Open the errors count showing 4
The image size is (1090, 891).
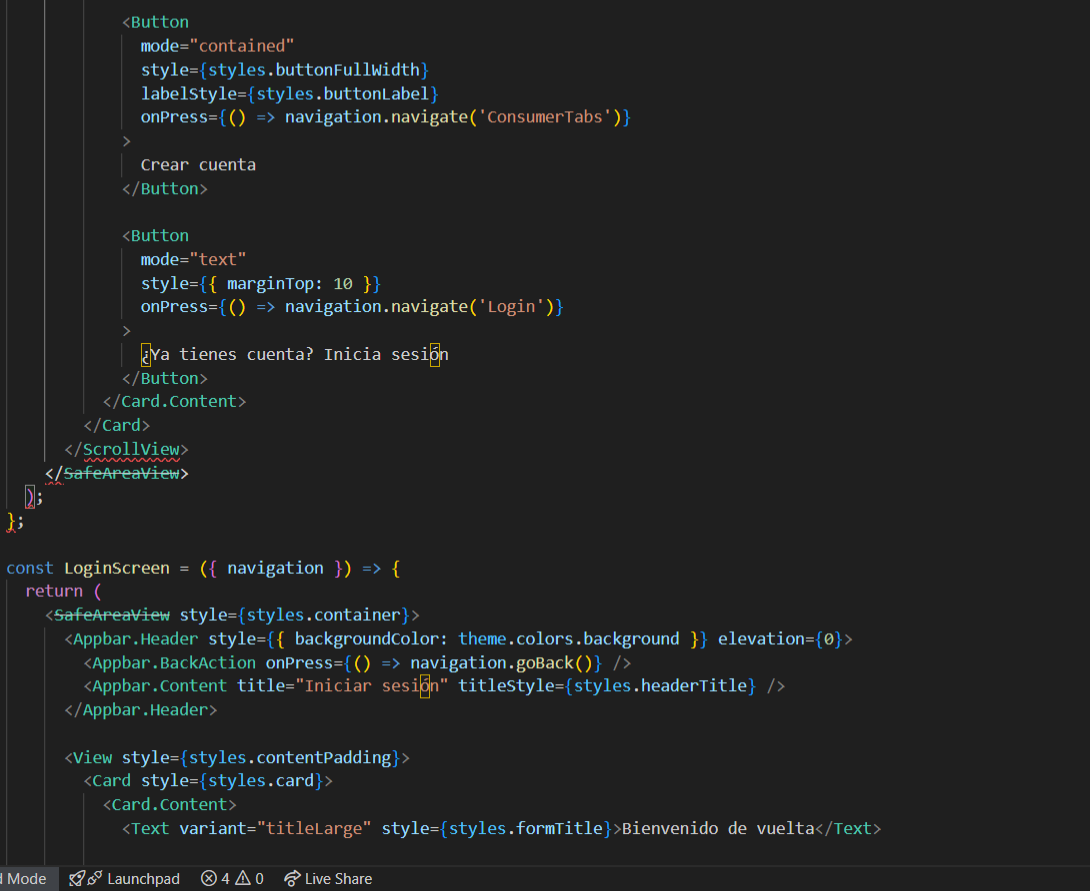(x=215, y=878)
